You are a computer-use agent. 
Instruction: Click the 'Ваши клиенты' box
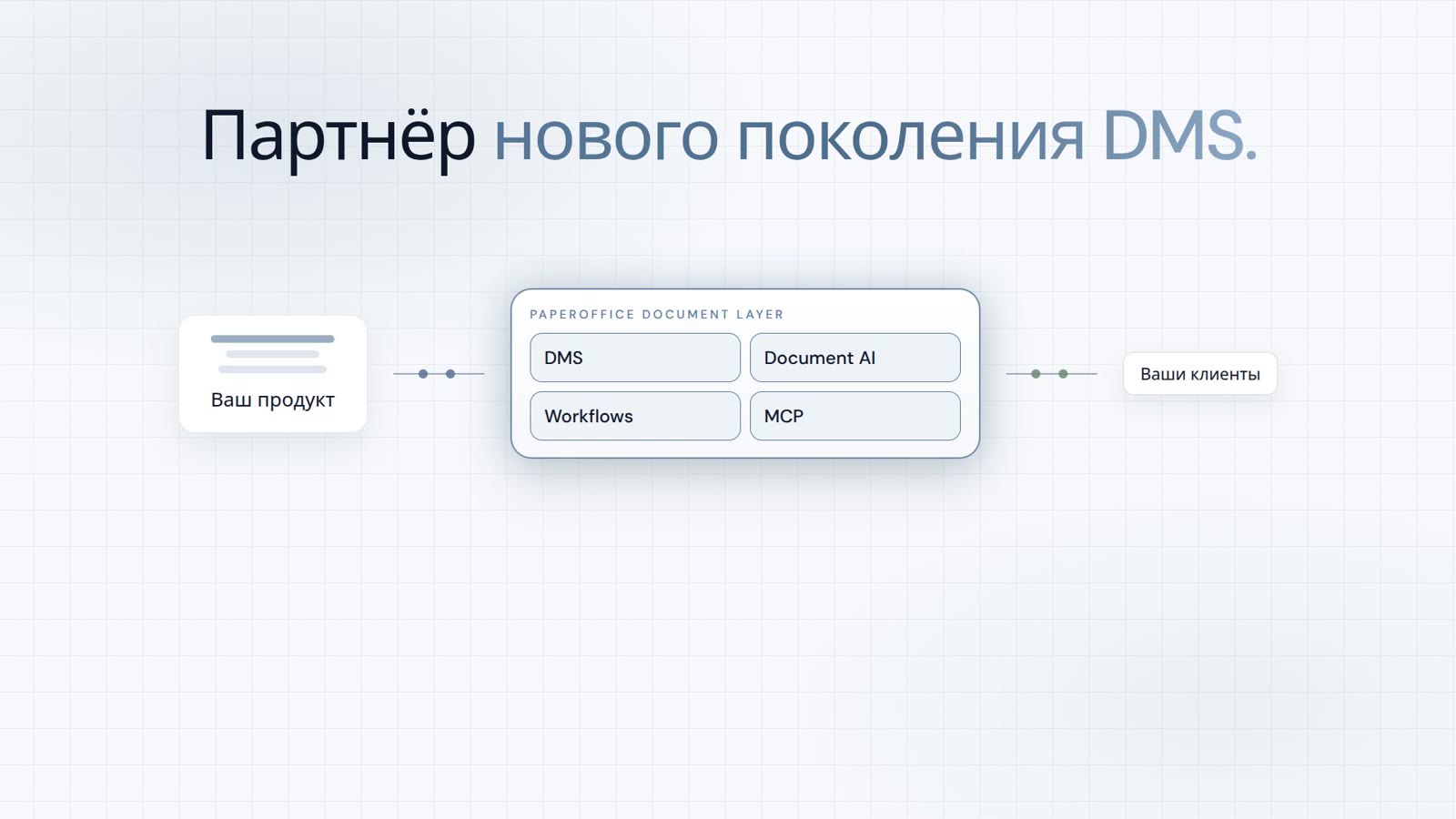click(1200, 374)
